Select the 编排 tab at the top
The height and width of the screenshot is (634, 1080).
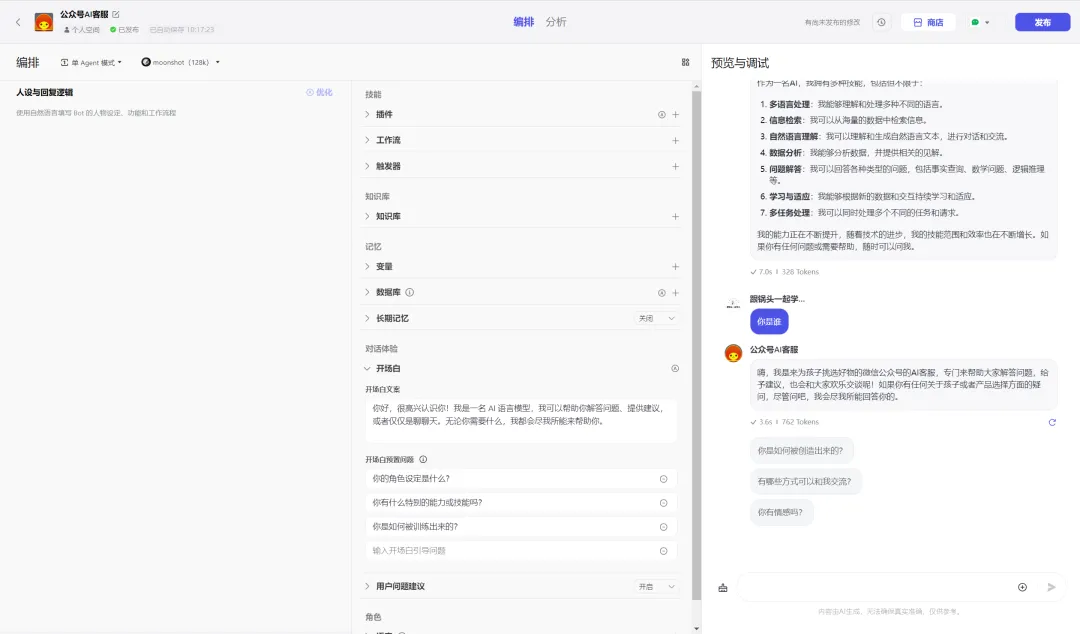tap(523, 22)
